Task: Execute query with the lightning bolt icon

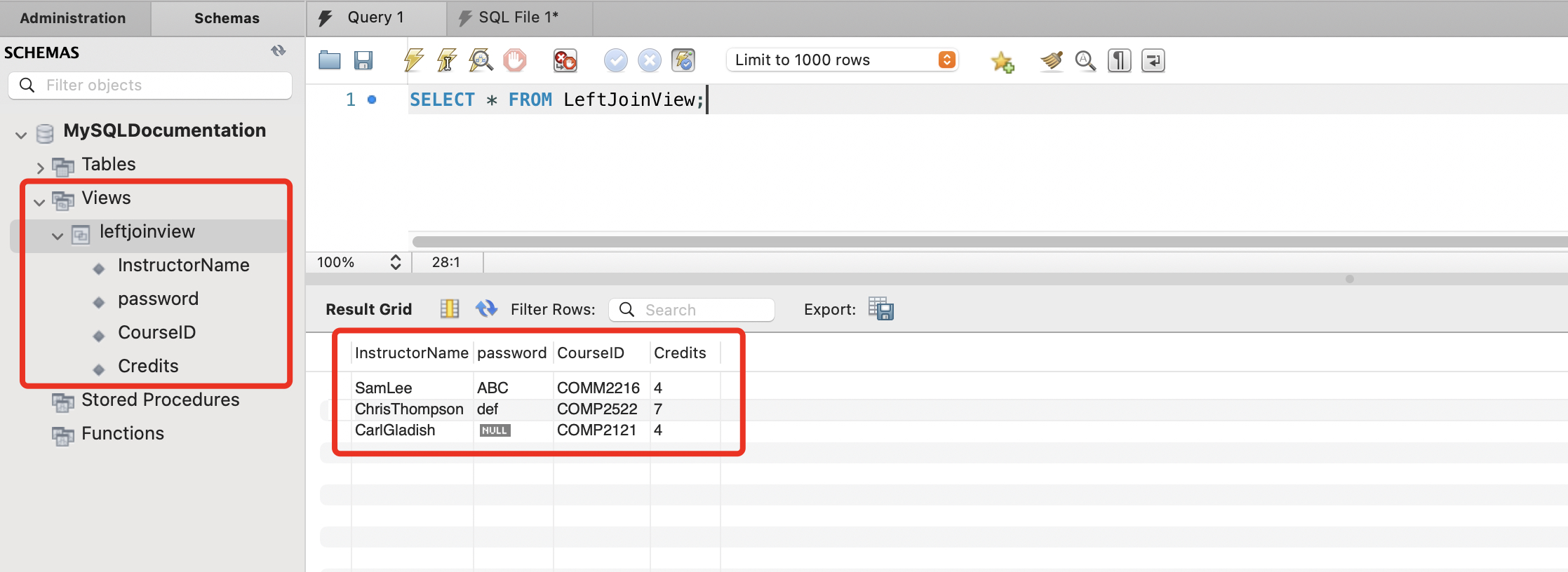Action: (x=413, y=60)
